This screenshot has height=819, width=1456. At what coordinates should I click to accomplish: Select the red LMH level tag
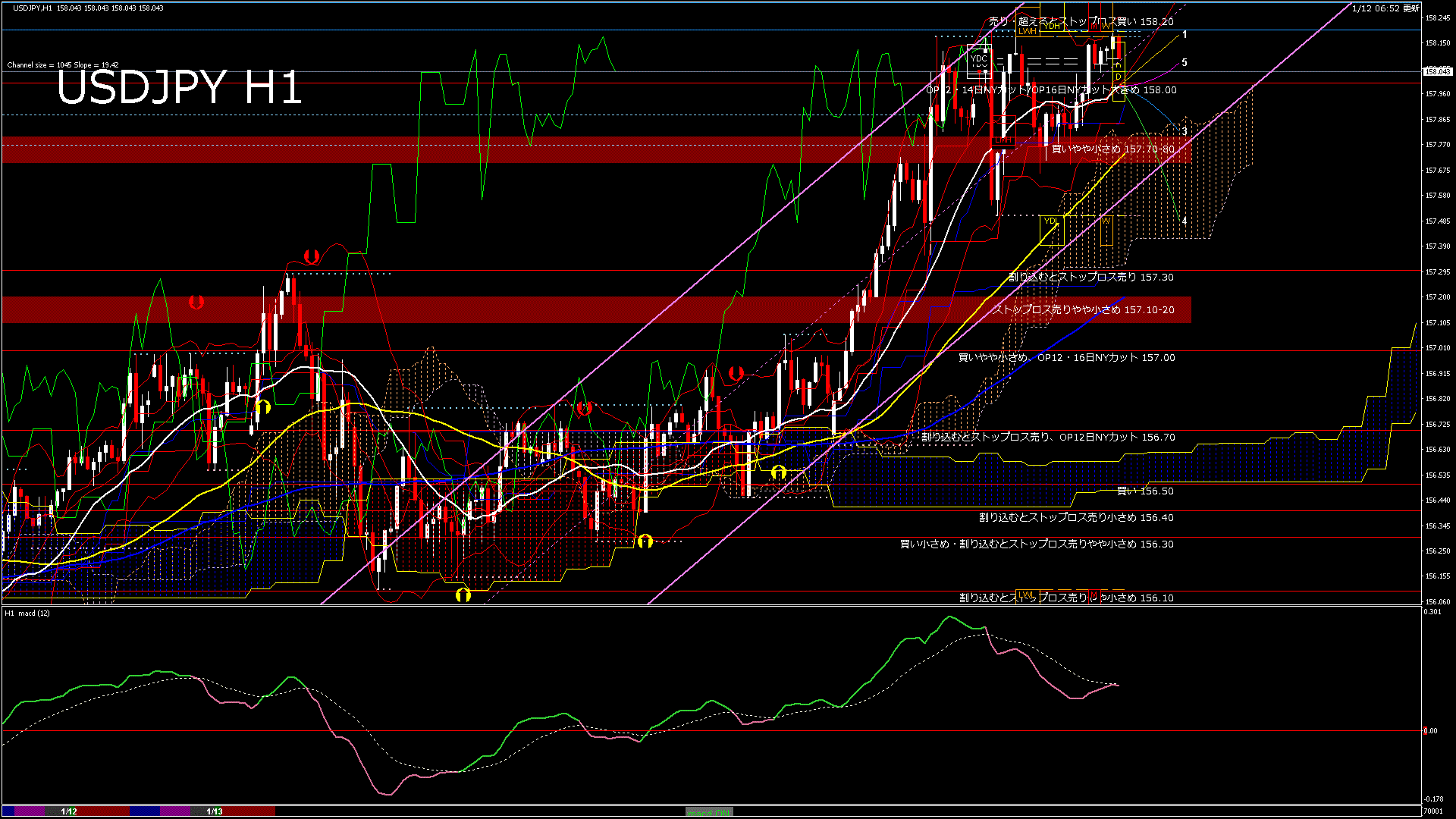pos(1003,140)
